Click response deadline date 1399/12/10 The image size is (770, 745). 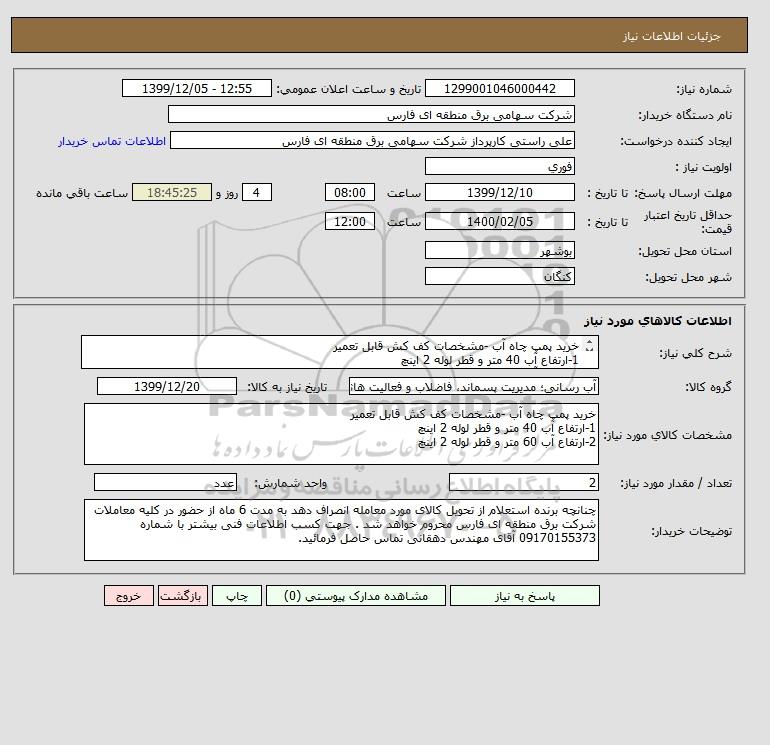pos(499,193)
